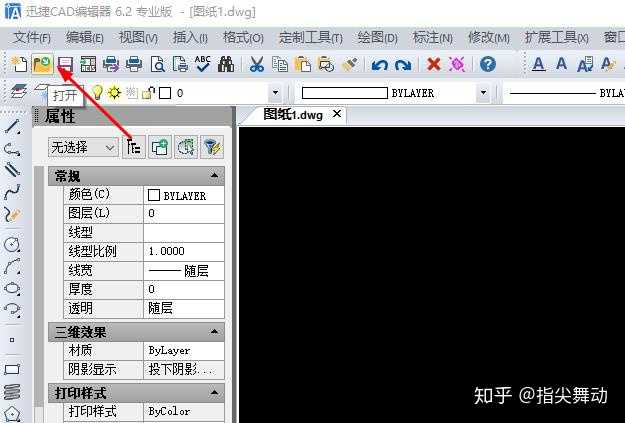Open the layers manager stack icon

pos(18,92)
